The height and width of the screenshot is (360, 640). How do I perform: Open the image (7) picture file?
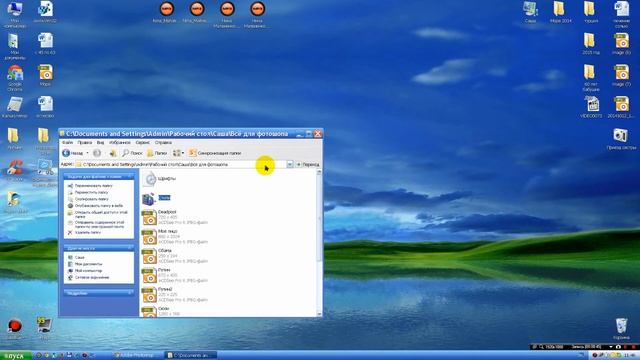tap(621, 75)
